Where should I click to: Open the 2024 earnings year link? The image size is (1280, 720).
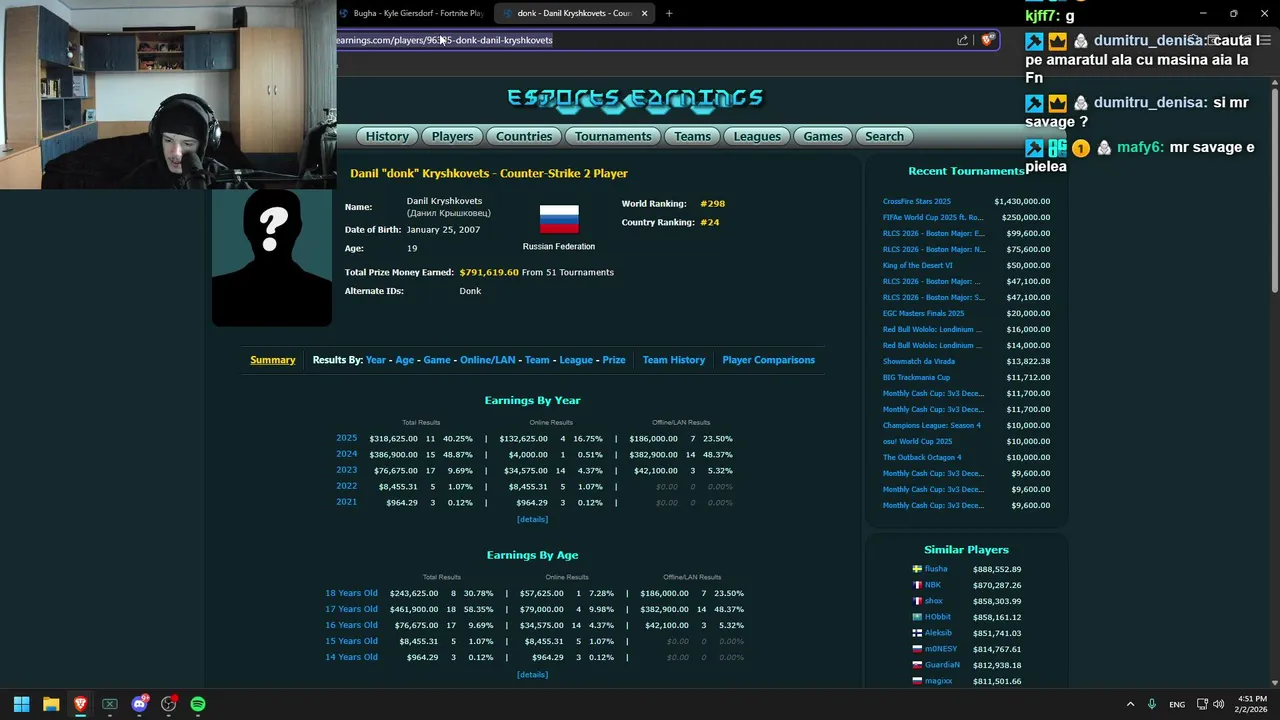pyautogui.click(x=346, y=454)
